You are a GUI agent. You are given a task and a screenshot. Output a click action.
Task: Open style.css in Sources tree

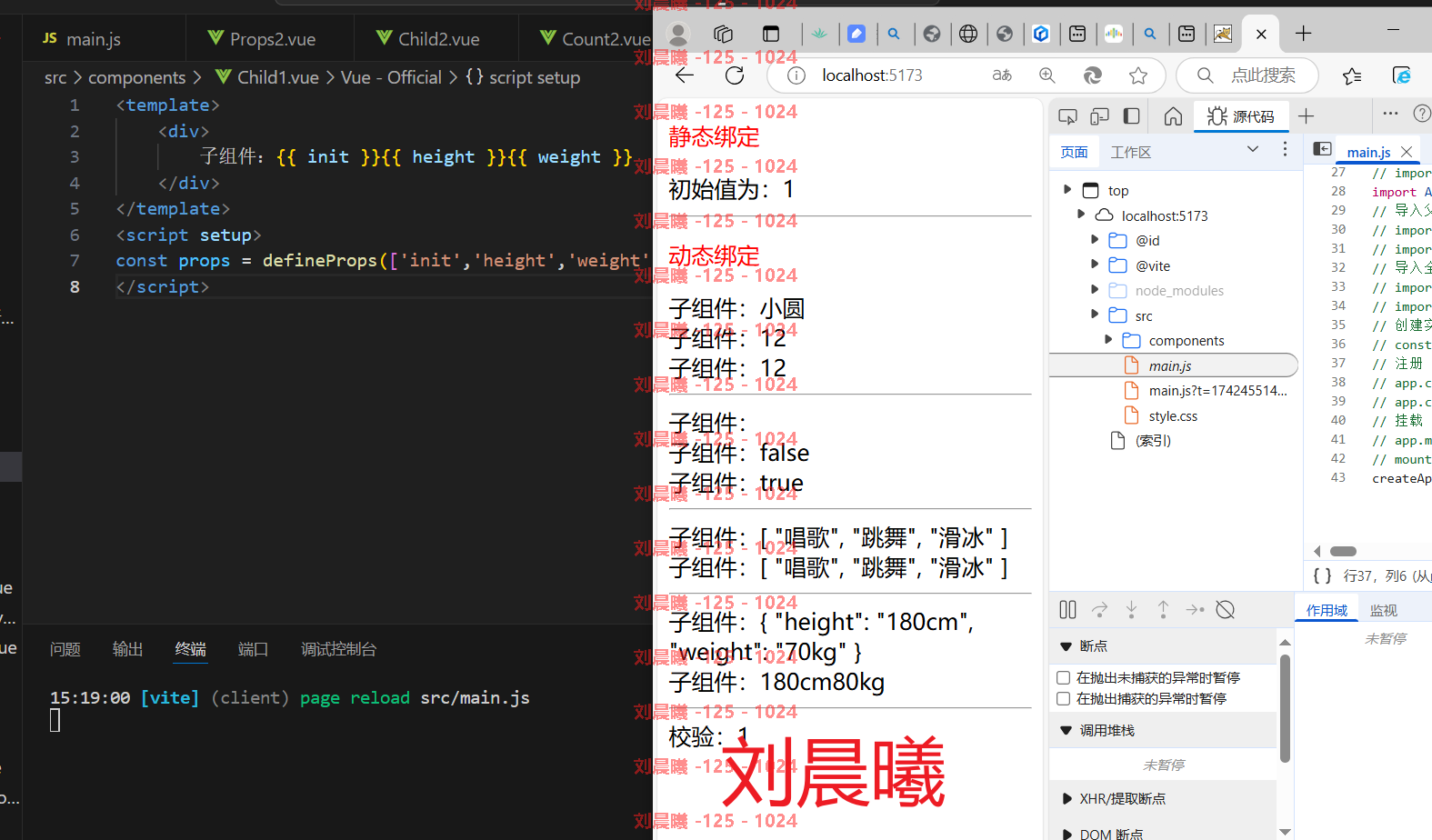tap(1173, 415)
